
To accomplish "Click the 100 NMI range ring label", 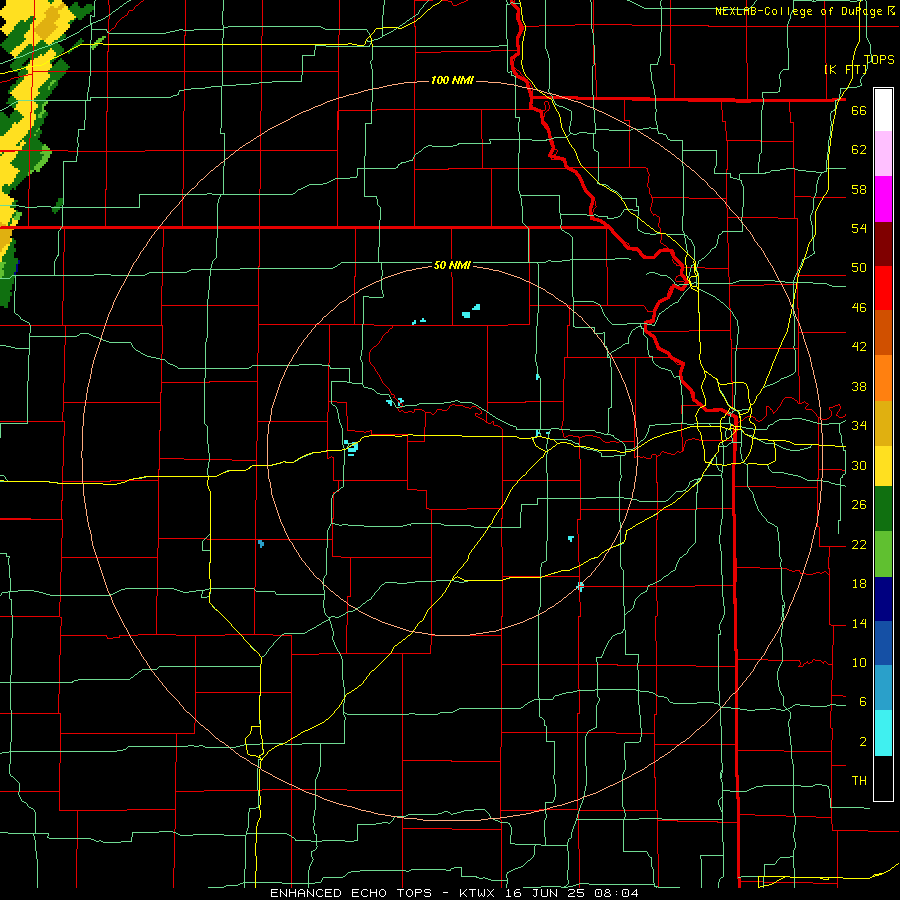I will click(x=452, y=80).
